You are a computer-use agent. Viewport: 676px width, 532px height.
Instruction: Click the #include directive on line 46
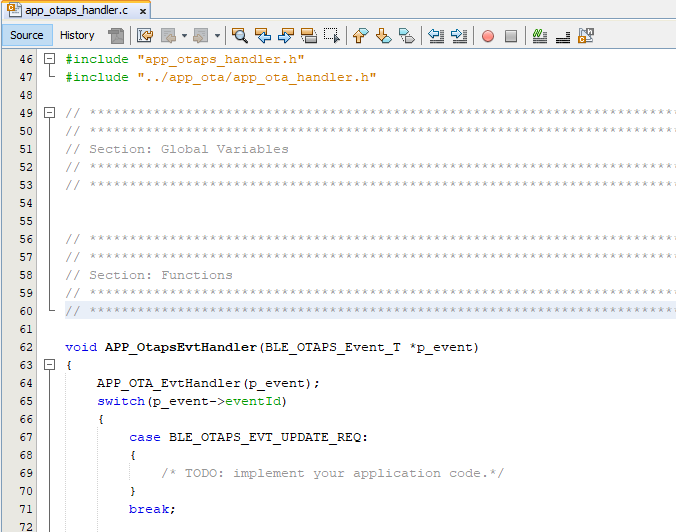point(97,59)
